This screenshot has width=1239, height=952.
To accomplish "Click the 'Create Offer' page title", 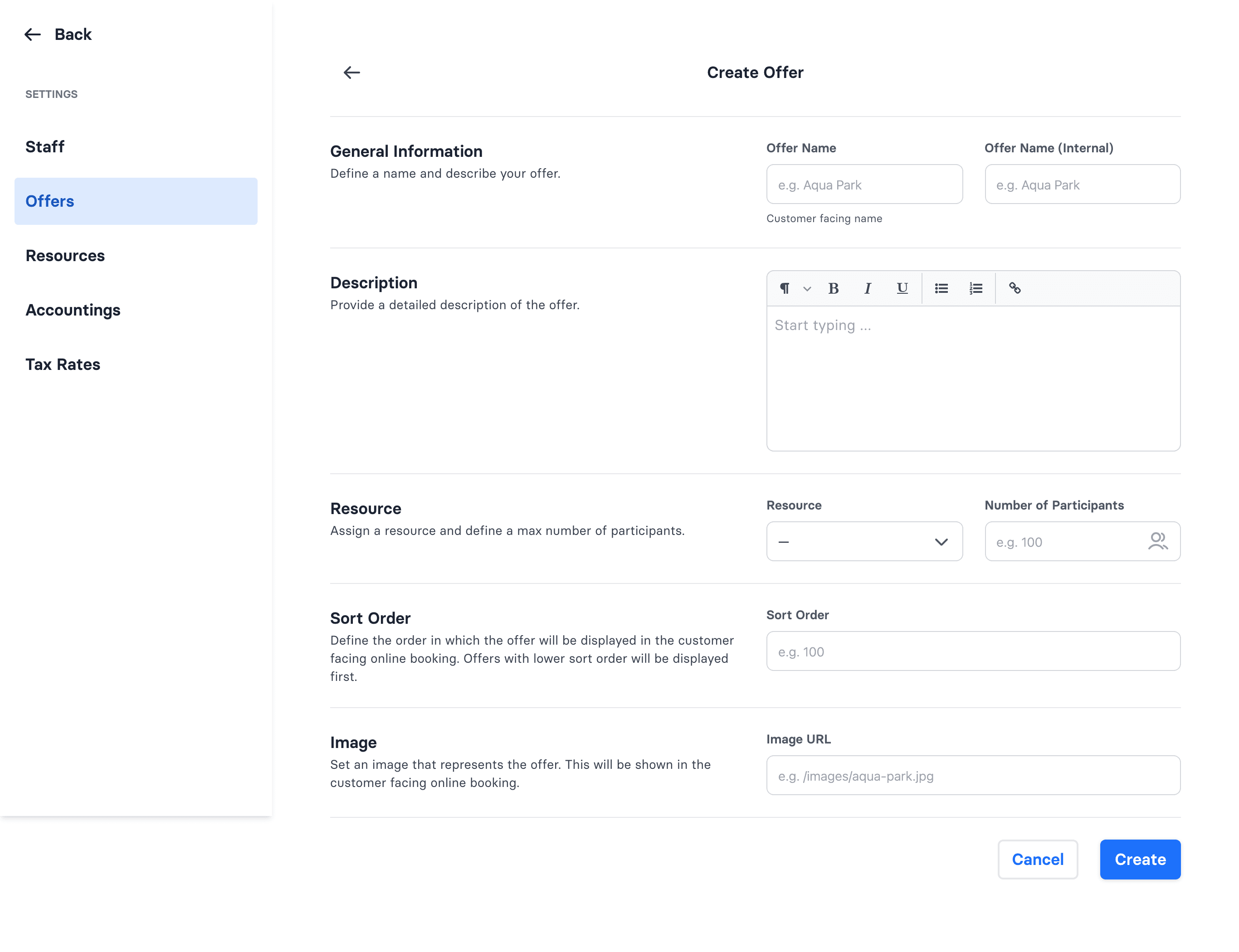I will (x=755, y=73).
